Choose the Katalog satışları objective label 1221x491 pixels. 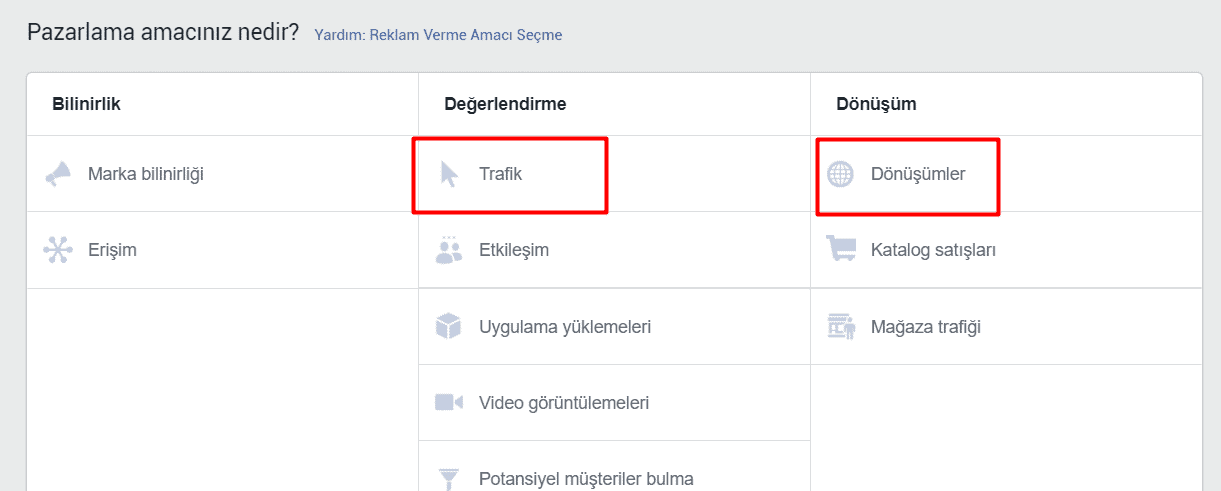point(933,250)
